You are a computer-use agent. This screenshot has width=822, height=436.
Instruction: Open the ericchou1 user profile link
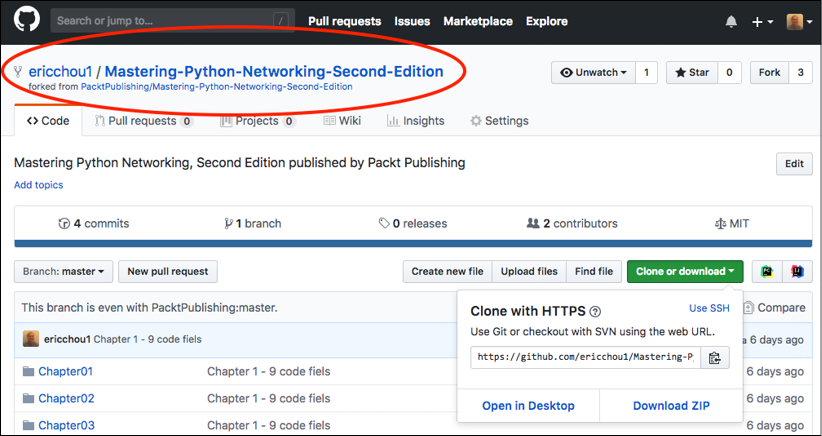pos(60,71)
